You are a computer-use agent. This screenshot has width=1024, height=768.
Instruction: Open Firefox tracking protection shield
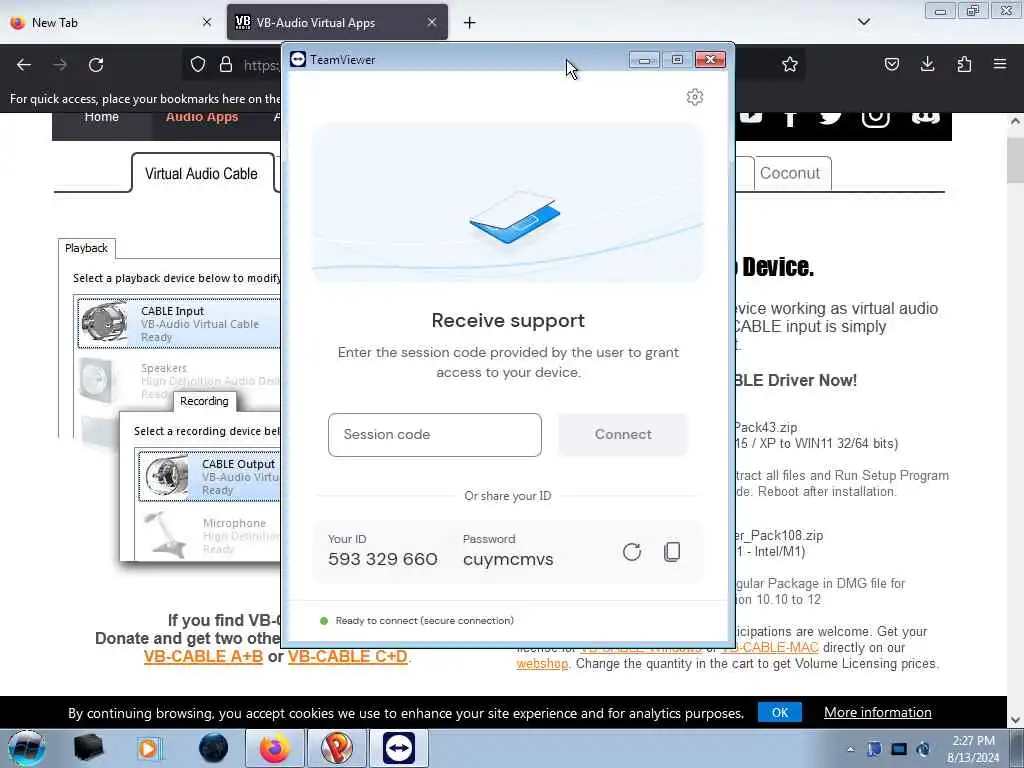click(198, 65)
